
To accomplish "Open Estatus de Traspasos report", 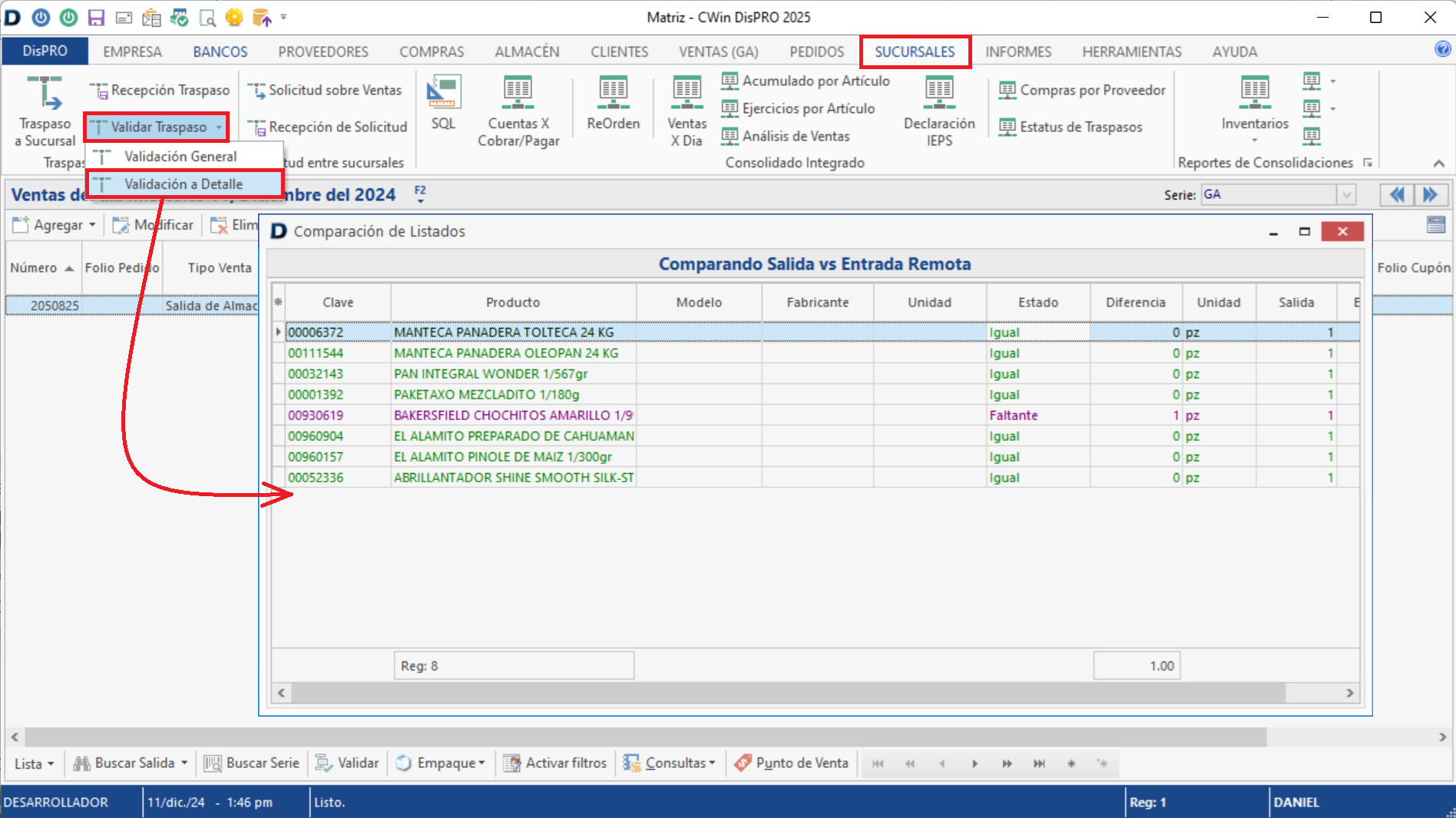I will click(x=1070, y=127).
